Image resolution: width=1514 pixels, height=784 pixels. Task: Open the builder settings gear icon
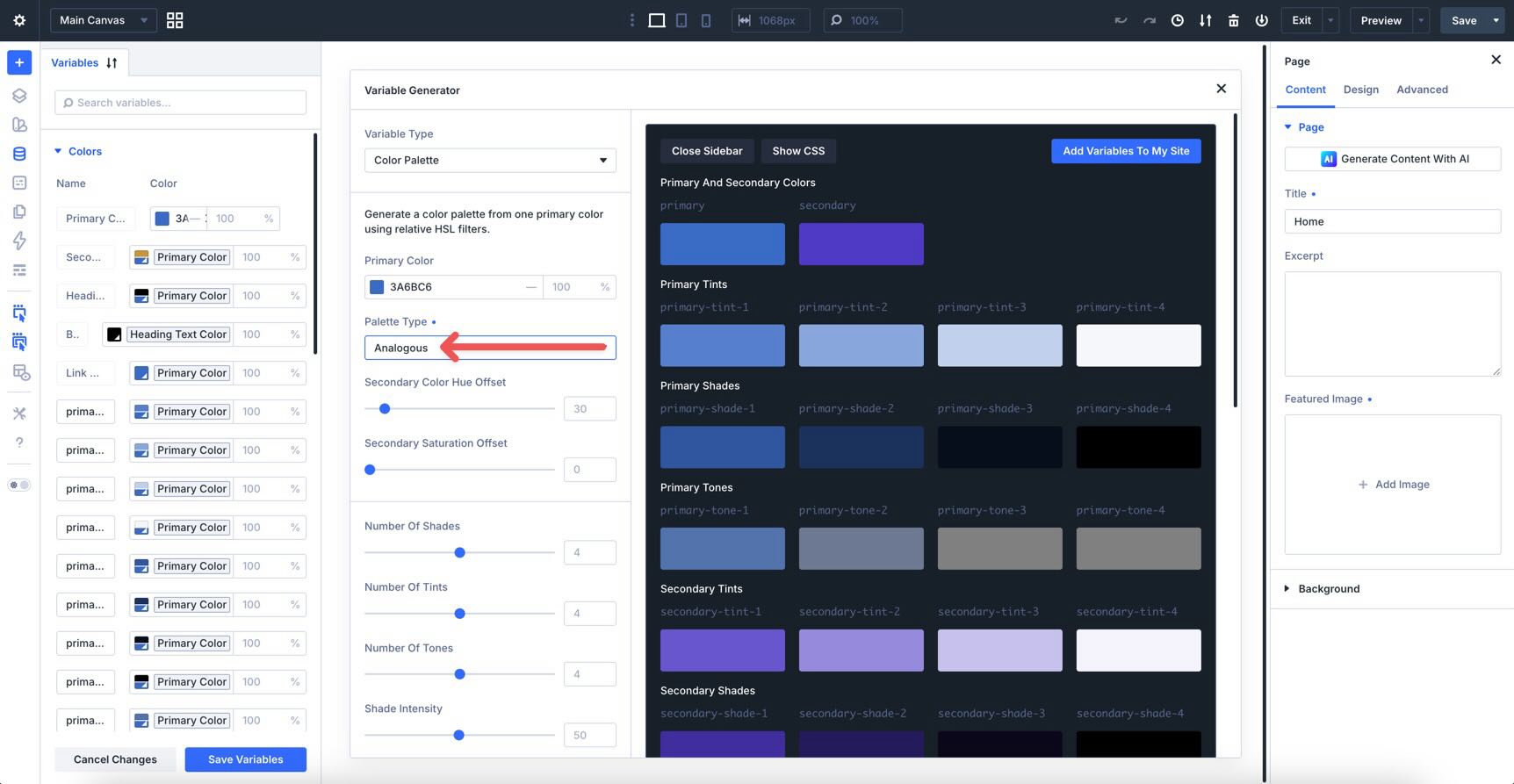point(19,20)
